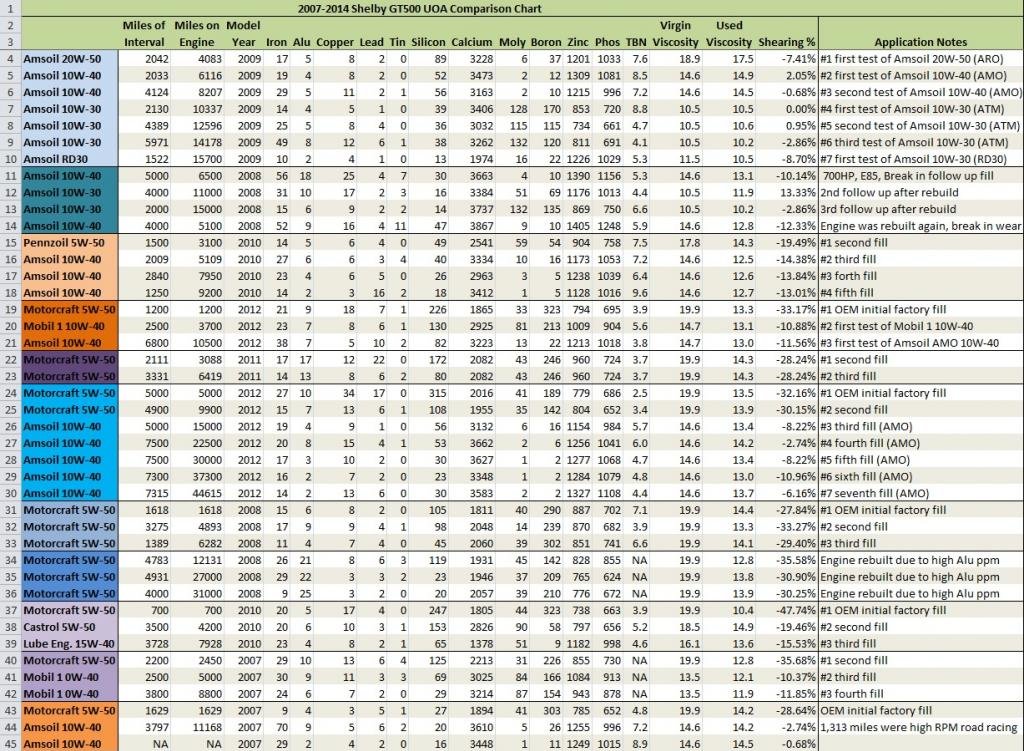Viewport: 1024px width, 751px height.
Task: Click the 'Lube Eng. 15W-40' cell
Action: [x=69, y=643]
